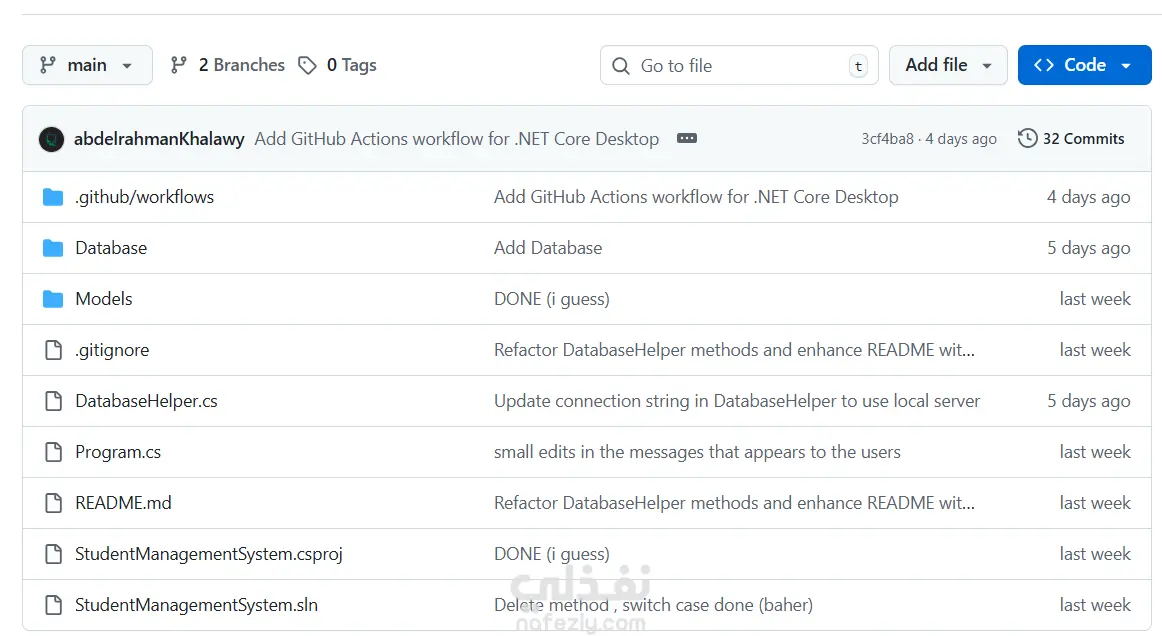Click the .github/workflows folder icon

coord(53,197)
